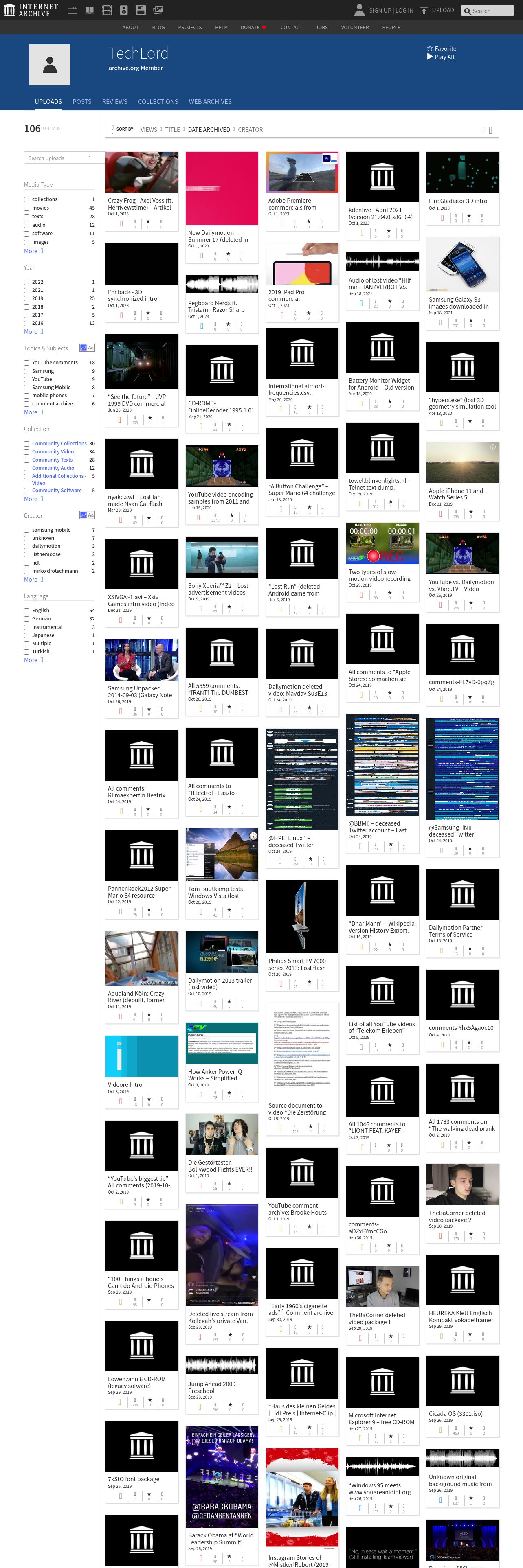Viewport: 523px width, 1568px height.
Task: Click the Play All triangle icon
Action: [x=430, y=57]
